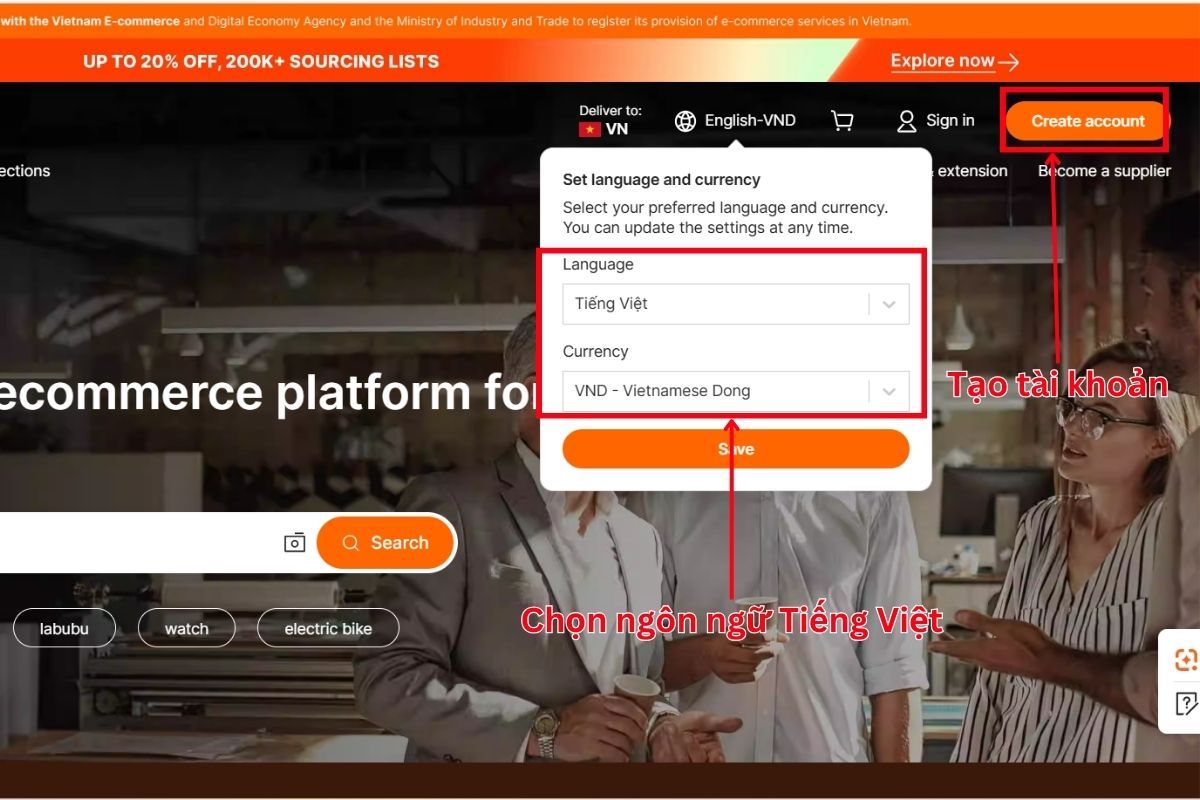Search by image using the camera icon
The height and width of the screenshot is (800, 1200).
coord(295,542)
